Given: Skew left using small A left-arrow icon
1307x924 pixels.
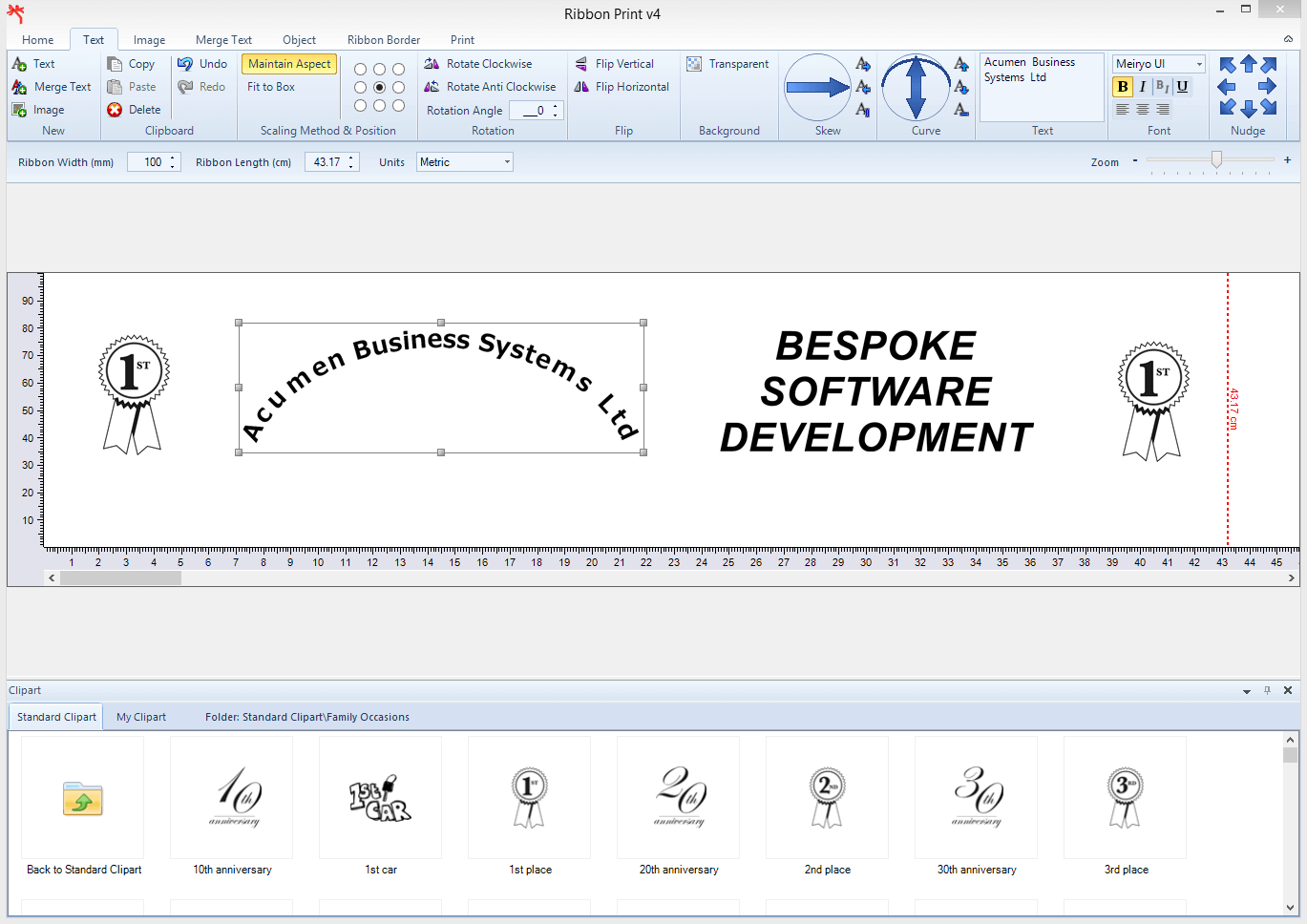Looking at the screenshot, I should pos(863,87).
